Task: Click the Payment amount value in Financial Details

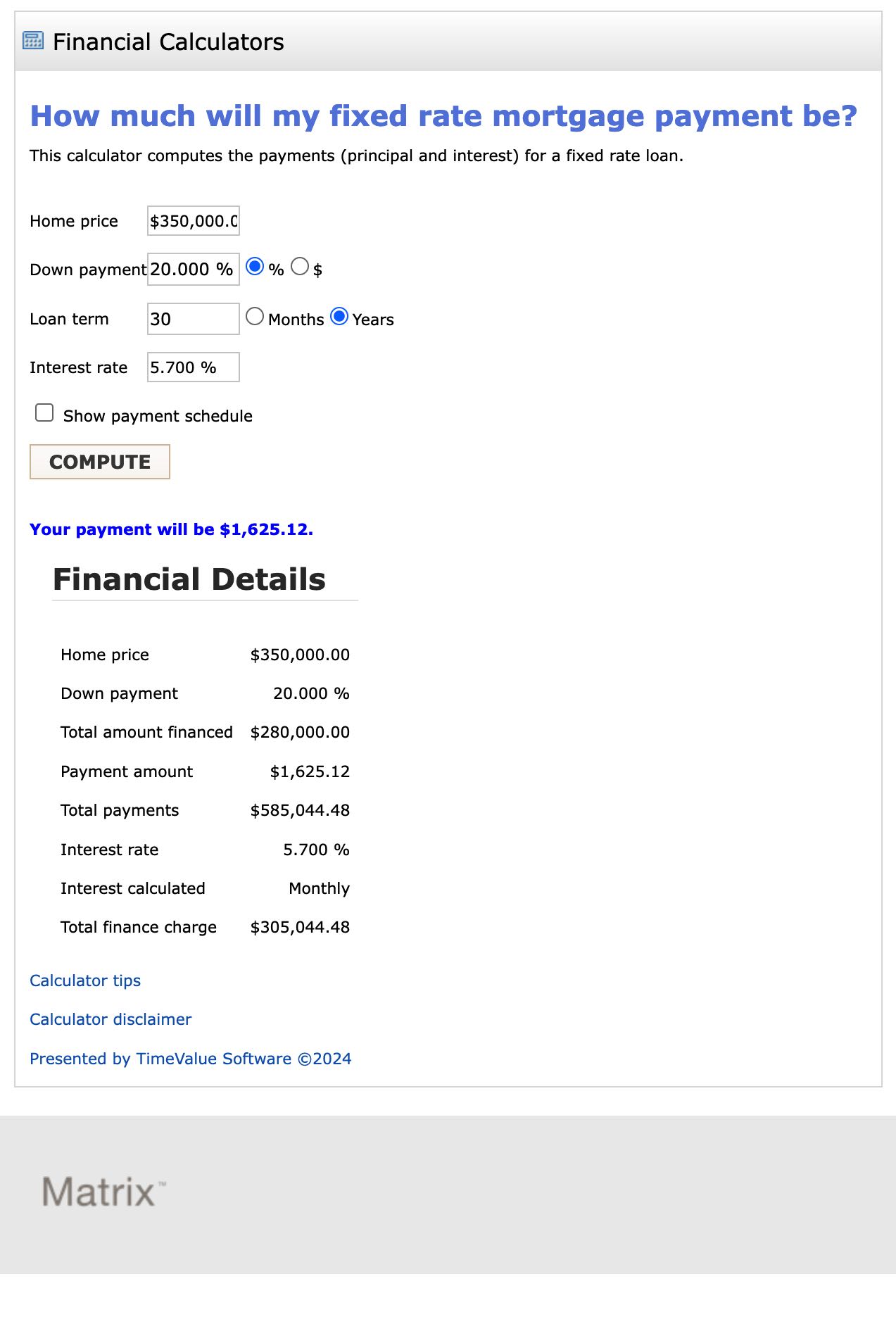Action: coord(310,772)
